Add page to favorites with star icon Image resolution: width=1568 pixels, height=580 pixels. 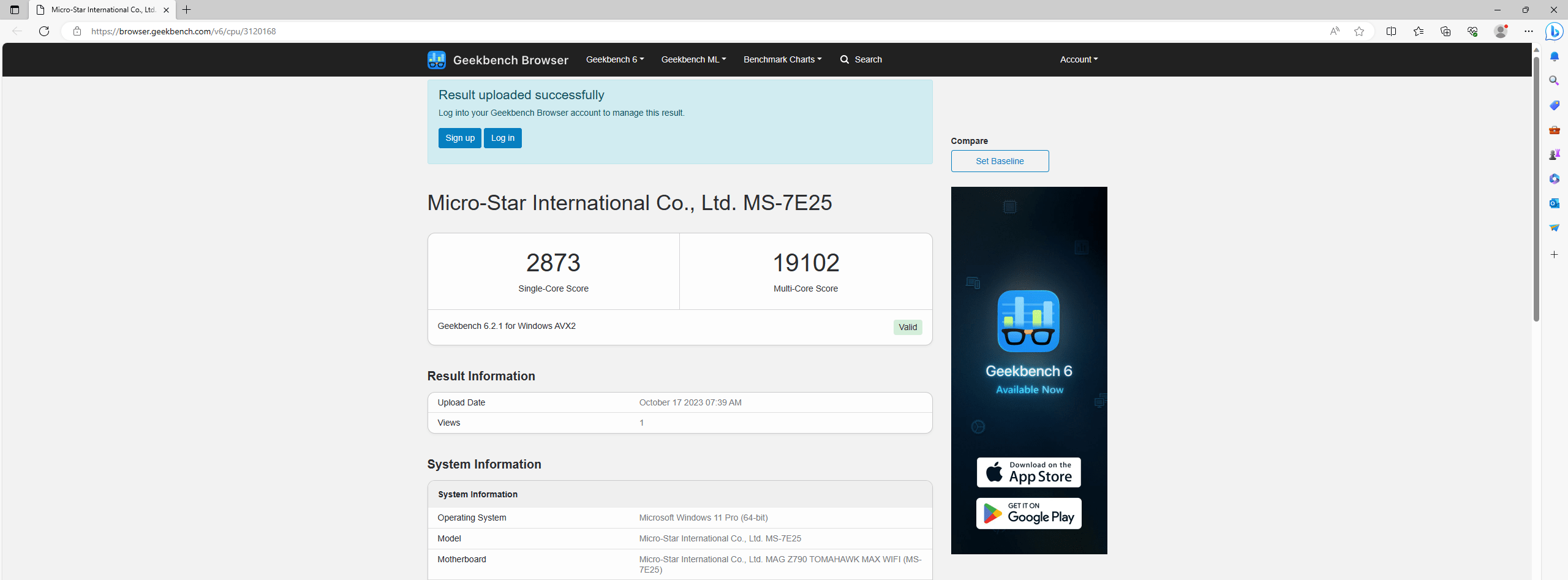pos(1359,31)
